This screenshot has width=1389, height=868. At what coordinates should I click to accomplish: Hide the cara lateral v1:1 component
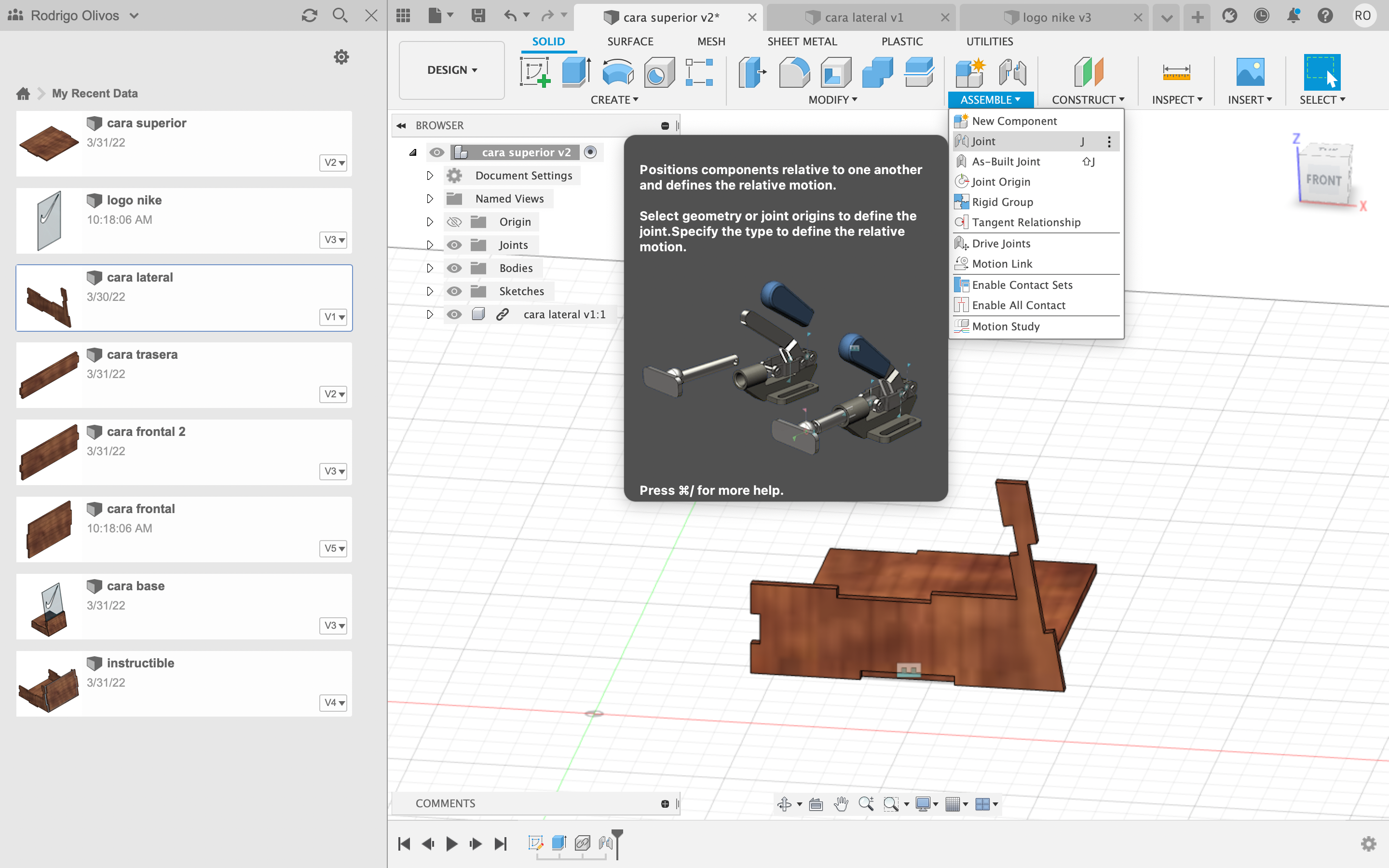(454, 314)
